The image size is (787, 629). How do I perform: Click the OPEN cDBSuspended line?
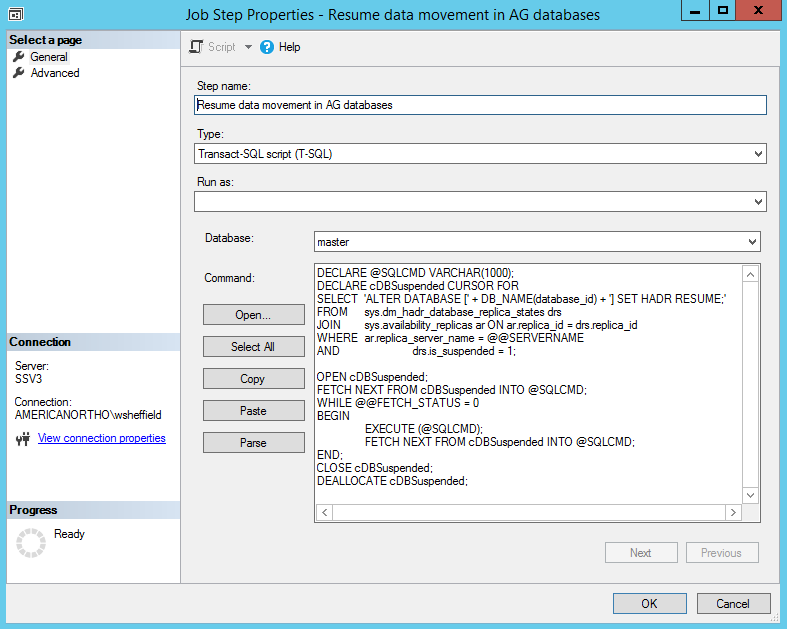pos(372,377)
